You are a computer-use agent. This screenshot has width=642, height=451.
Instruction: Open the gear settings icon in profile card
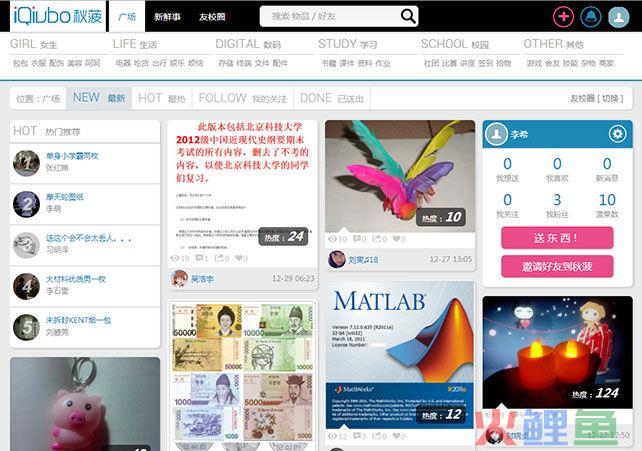tap(617, 134)
